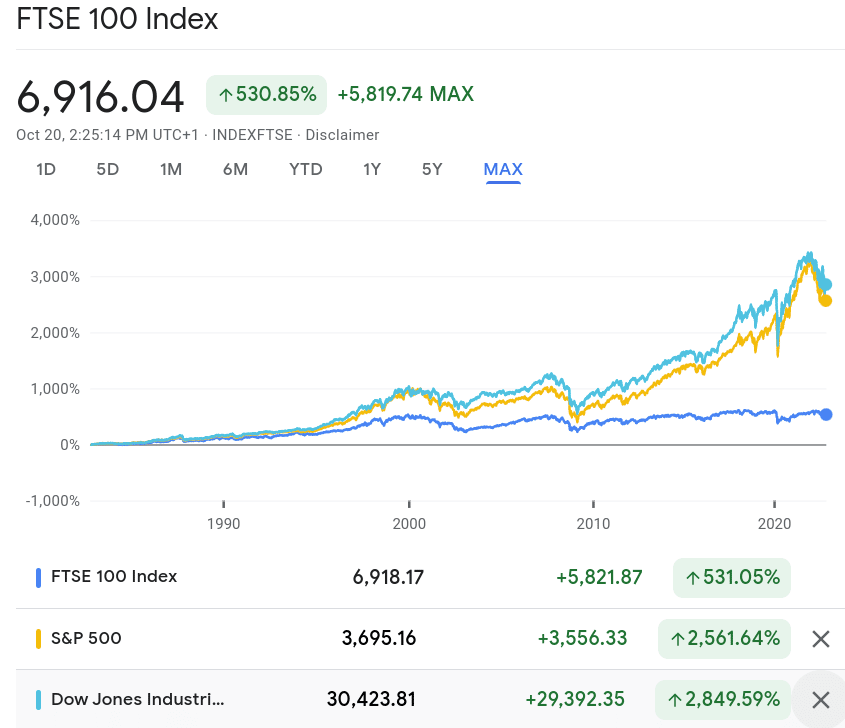Choose the YTD time range
Viewport: 845px width, 728px height.
(x=306, y=169)
